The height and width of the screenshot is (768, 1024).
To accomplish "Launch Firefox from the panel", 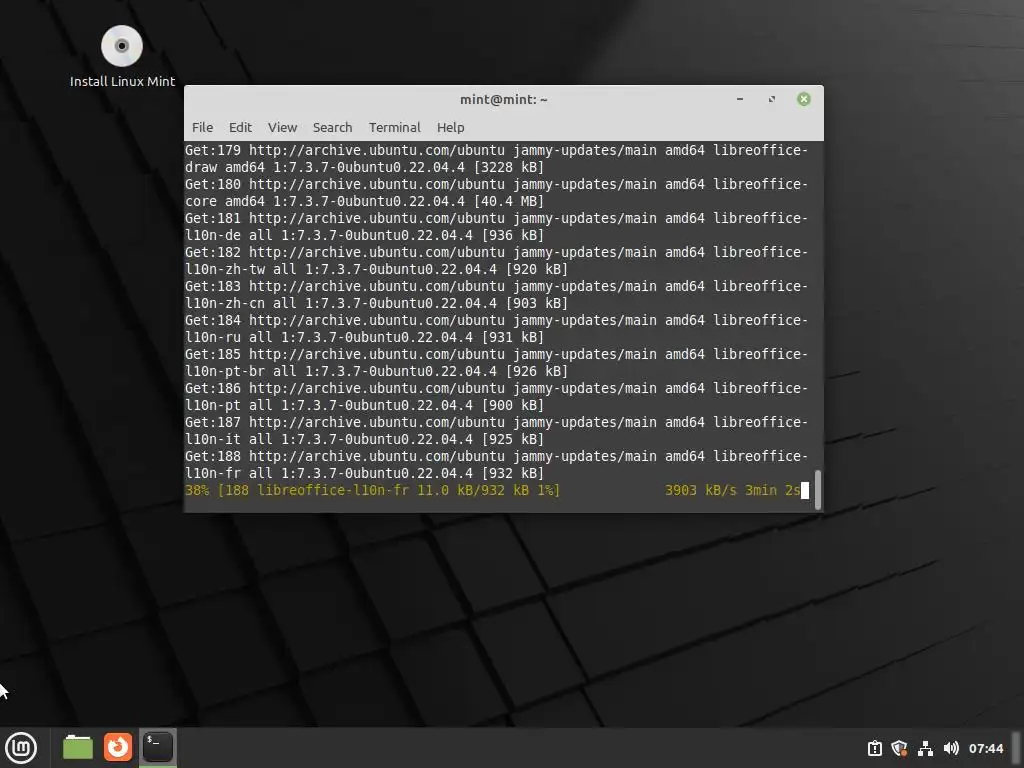I will (118, 747).
